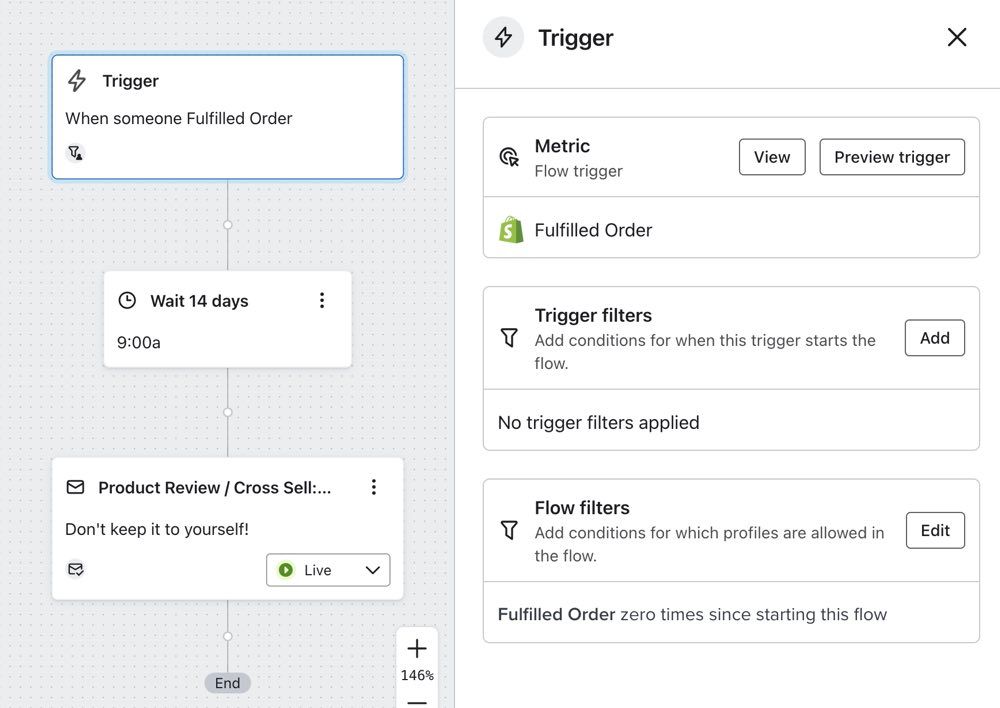Open the options menu for Wait 14 days

(x=322, y=299)
